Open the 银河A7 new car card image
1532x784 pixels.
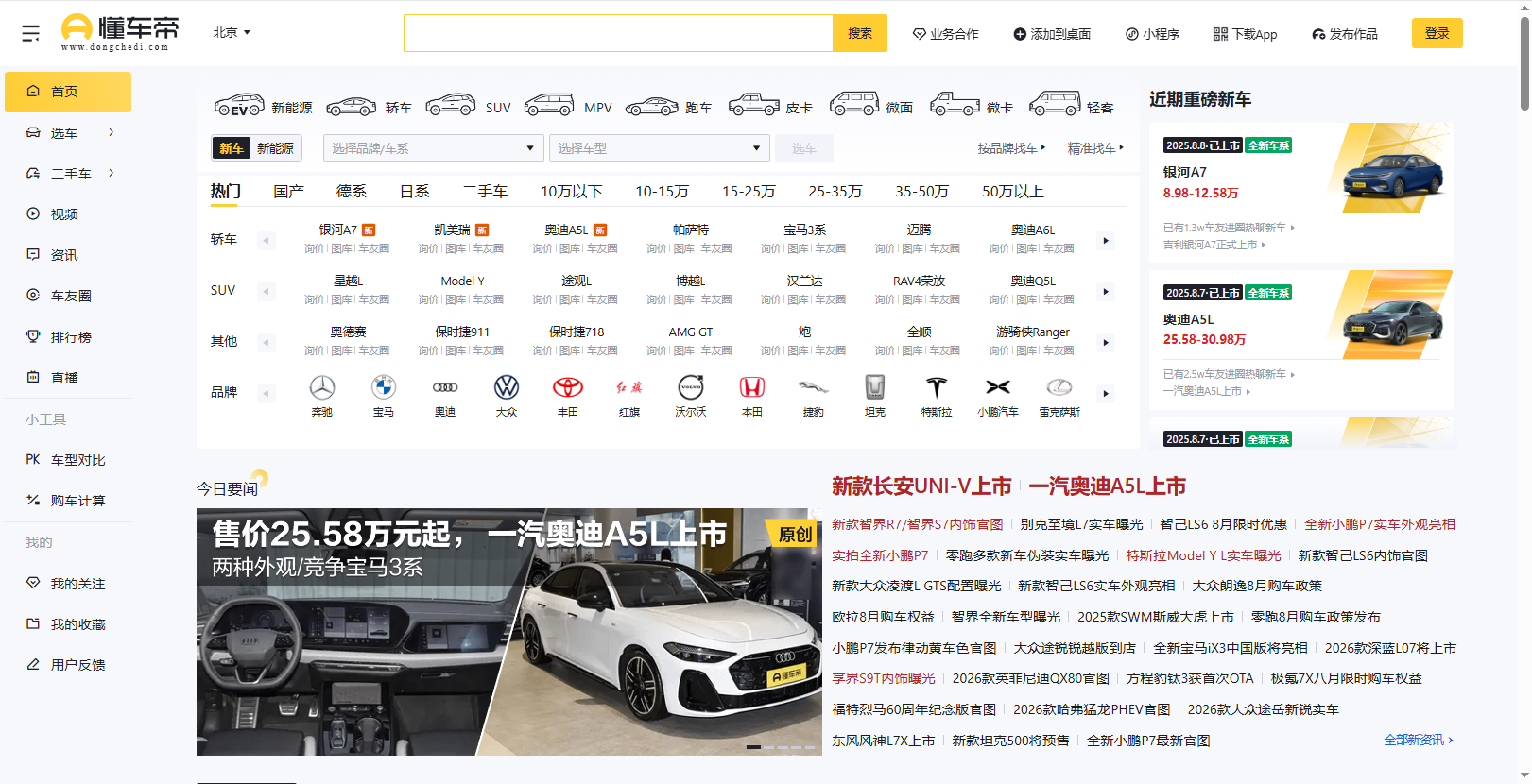coord(1390,168)
